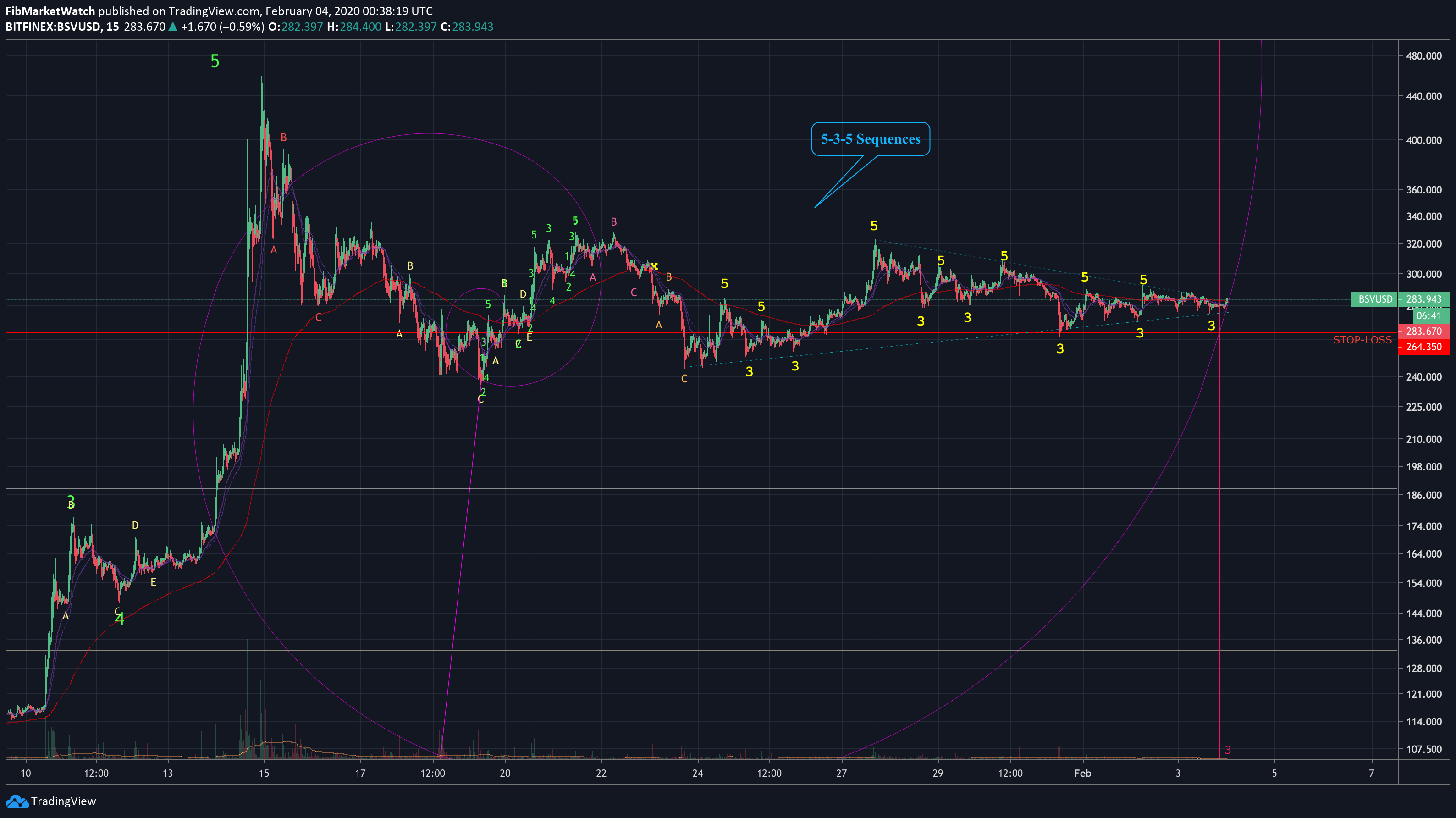Select the STOP-LOSS line label
Image resolution: width=1456 pixels, height=818 pixels.
(x=1362, y=340)
